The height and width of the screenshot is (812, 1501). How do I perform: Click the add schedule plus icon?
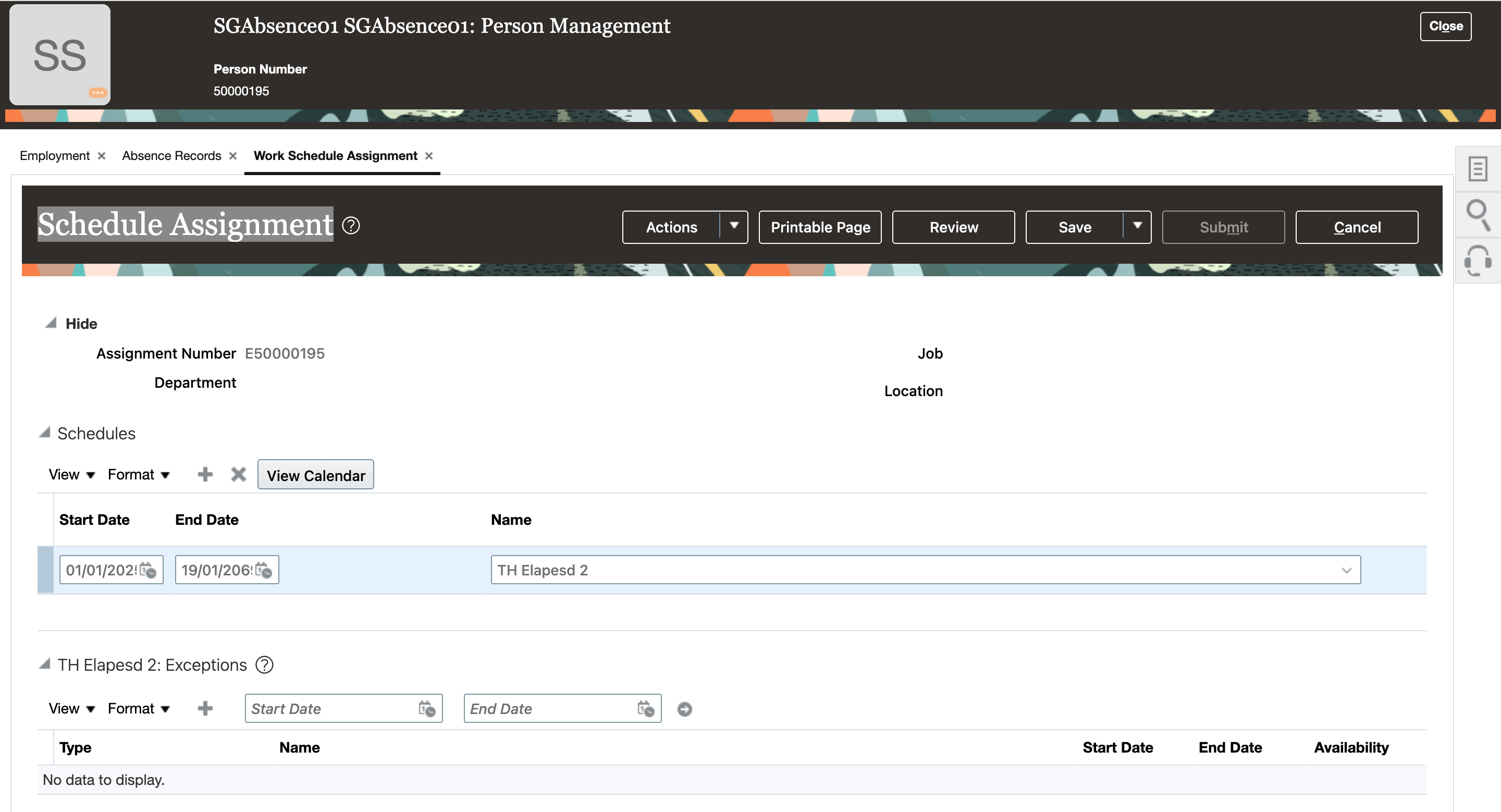204,475
